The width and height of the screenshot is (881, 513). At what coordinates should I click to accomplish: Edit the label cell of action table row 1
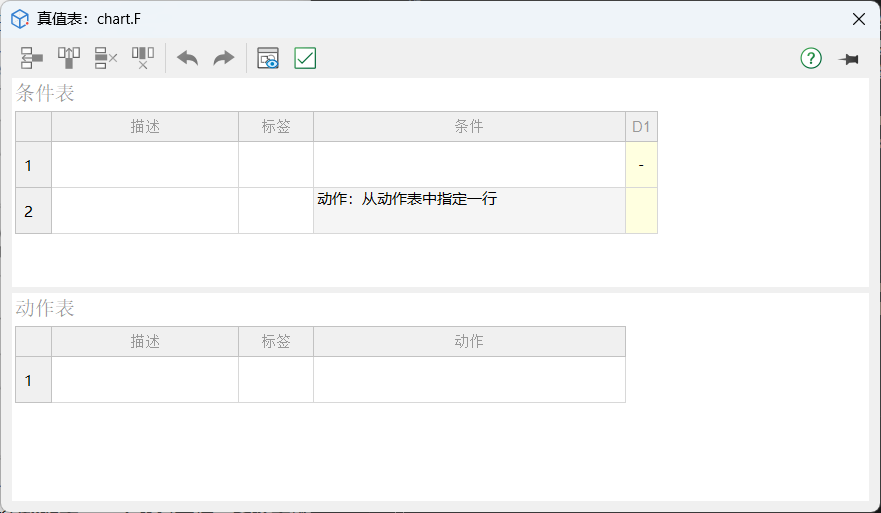click(276, 380)
